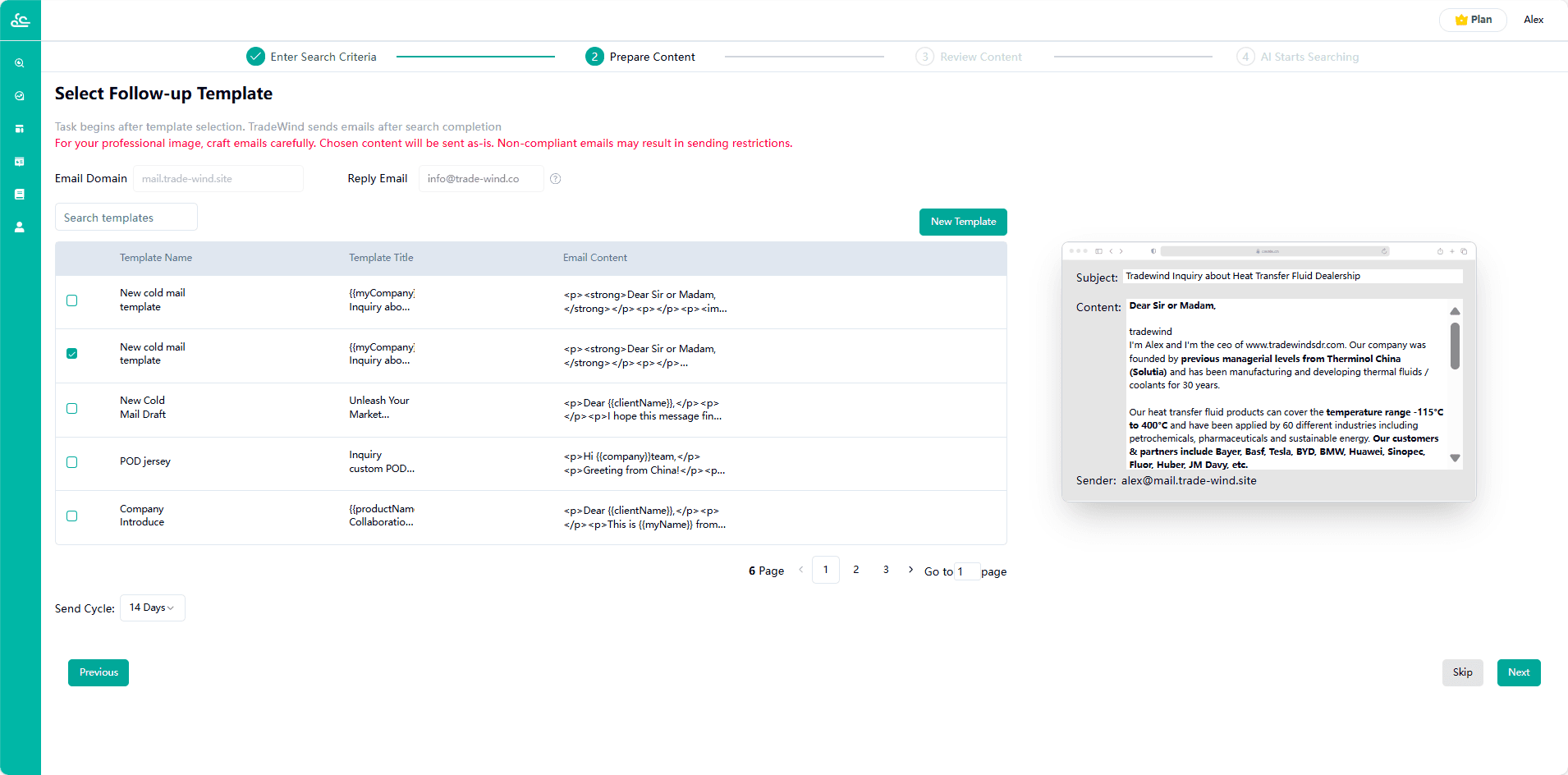The height and width of the screenshot is (775, 1568).
Task: Check the Company Introduce template checkbox
Action: 72,516
